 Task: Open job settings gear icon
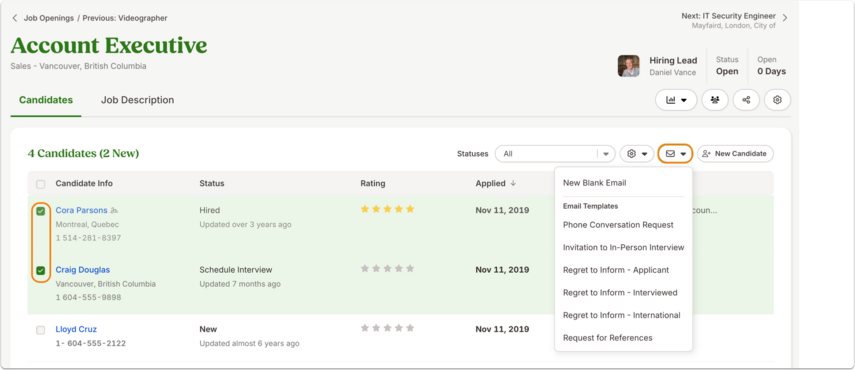tap(777, 100)
